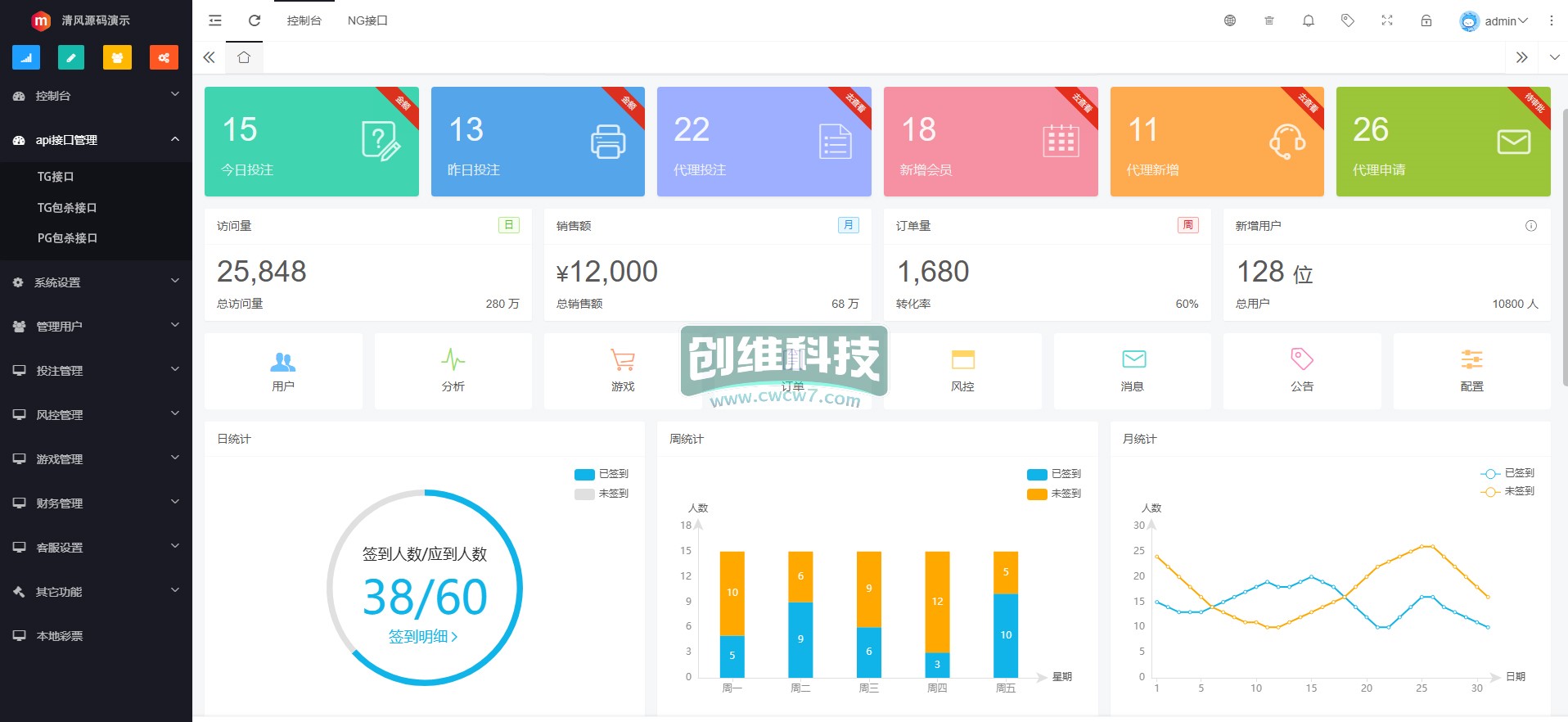Open the 签到明细 link in the daily chart
Image resolution: width=1568 pixels, height=722 pixels.
(x=423, y=636)
